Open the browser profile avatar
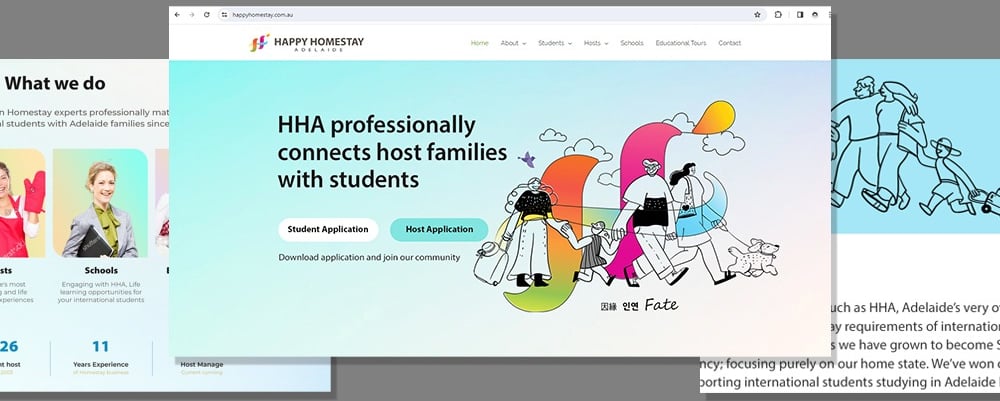1000x401 pixels. coord(815,15)
